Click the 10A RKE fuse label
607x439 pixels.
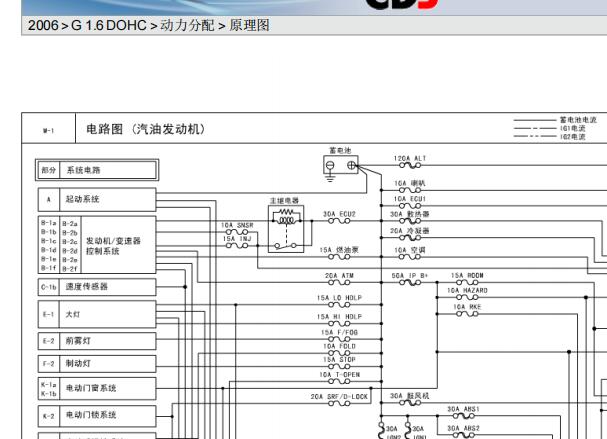467,307
